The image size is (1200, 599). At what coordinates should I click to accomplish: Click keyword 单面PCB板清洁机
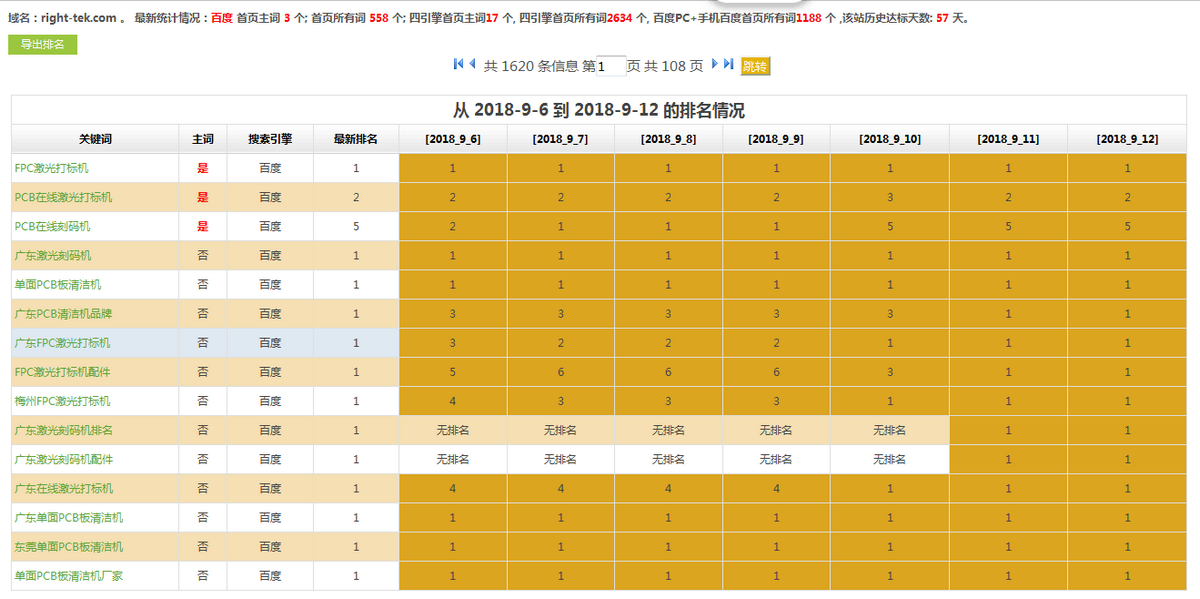tap(57, 284)
